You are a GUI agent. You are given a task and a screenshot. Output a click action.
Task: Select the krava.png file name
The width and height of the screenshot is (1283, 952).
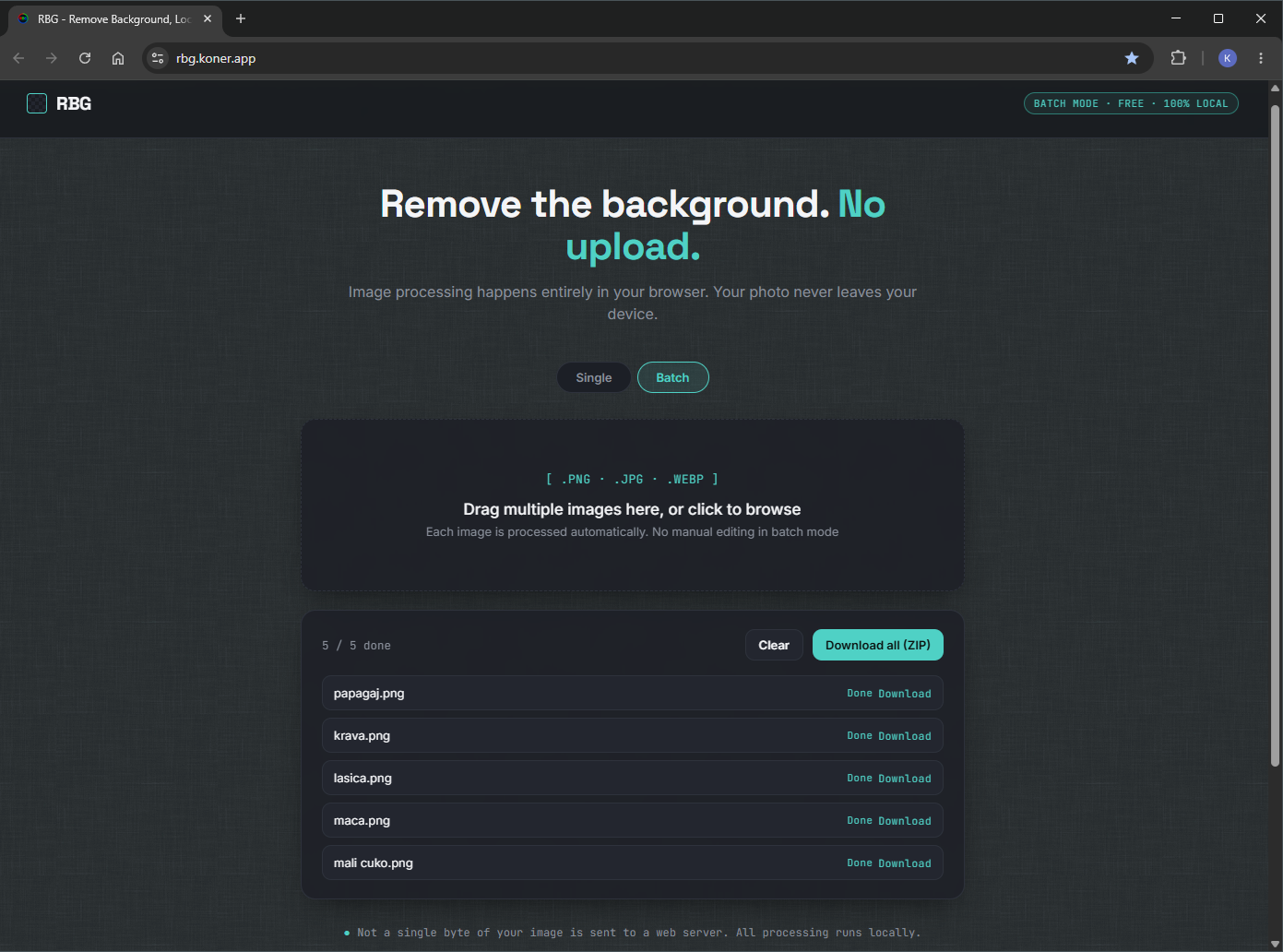coord(362,735)
